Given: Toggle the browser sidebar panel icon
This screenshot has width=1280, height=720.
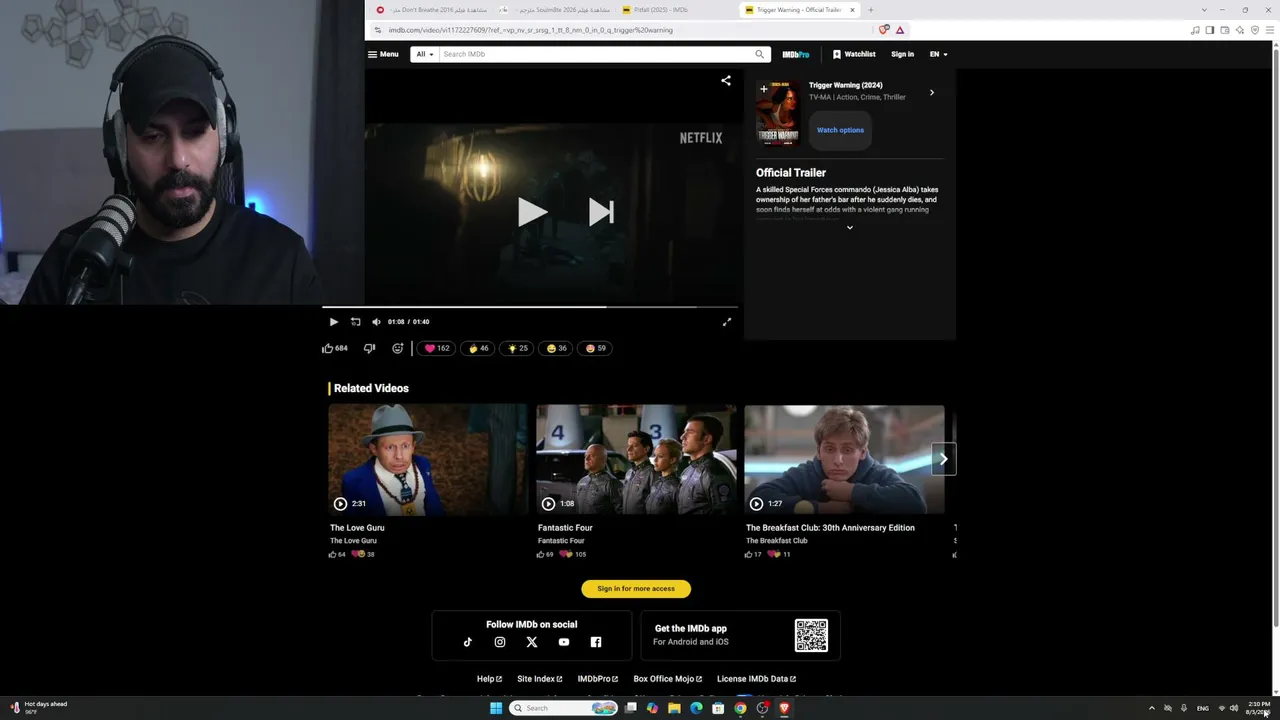Looking at the screenshot, I should (1209, 30).
